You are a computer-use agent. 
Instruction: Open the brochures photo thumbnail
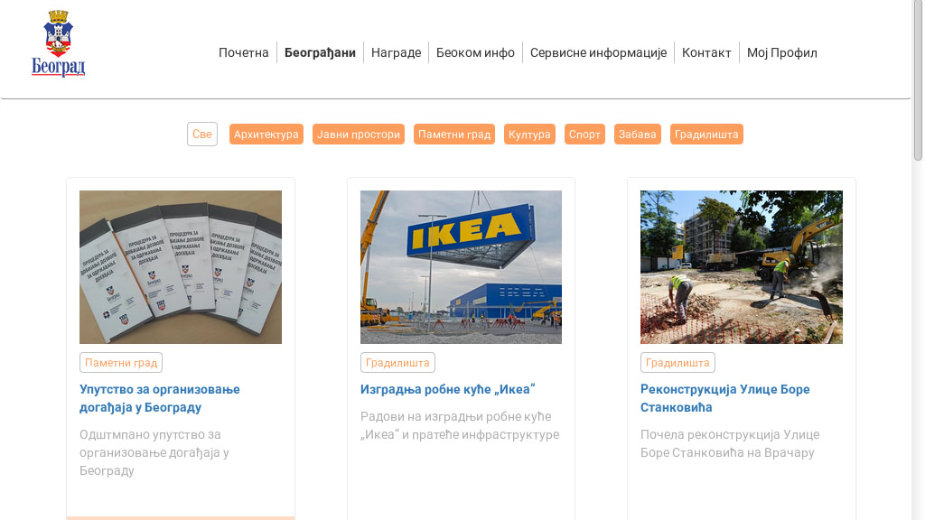(181, 267)
